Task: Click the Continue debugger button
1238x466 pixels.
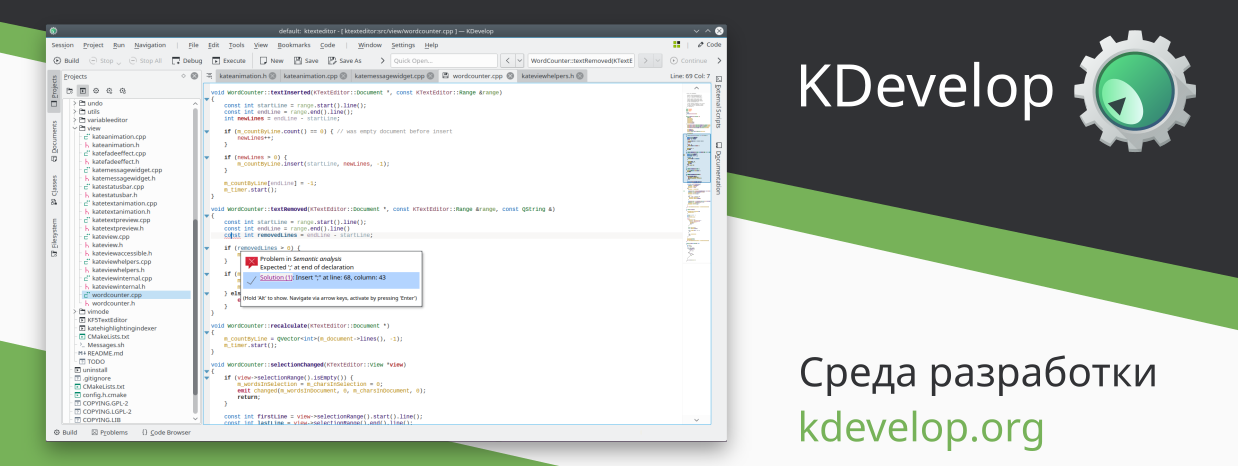Action: coord(688,61)
